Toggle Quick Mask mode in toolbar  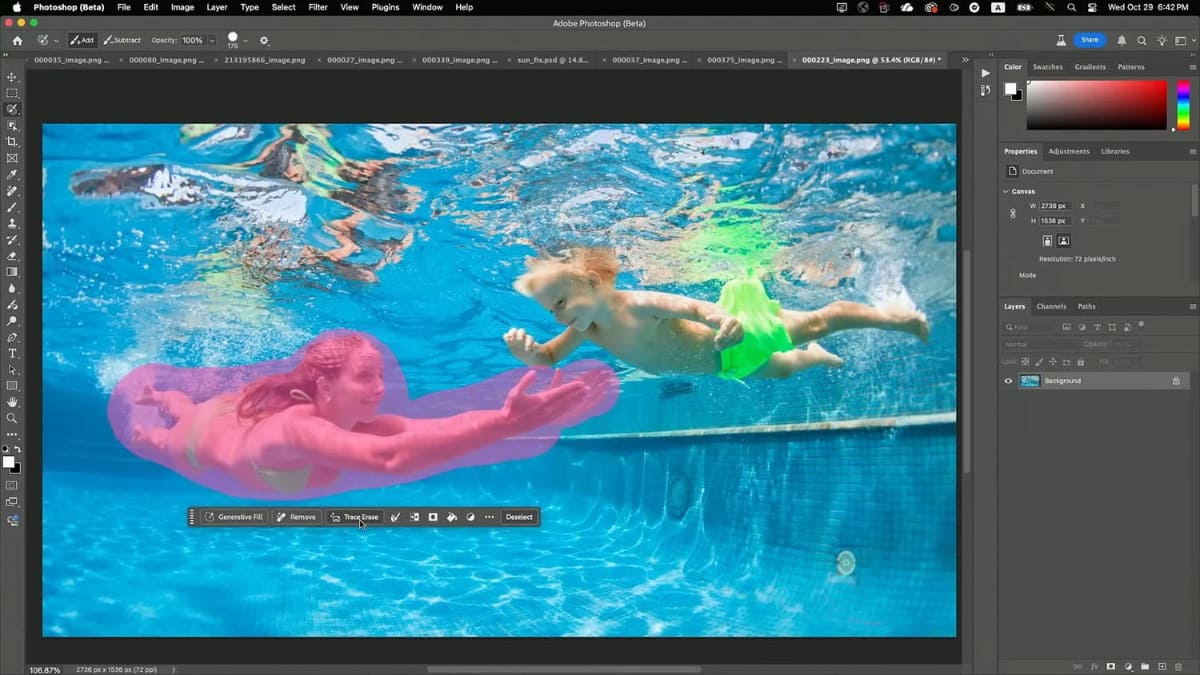(12, 486)
